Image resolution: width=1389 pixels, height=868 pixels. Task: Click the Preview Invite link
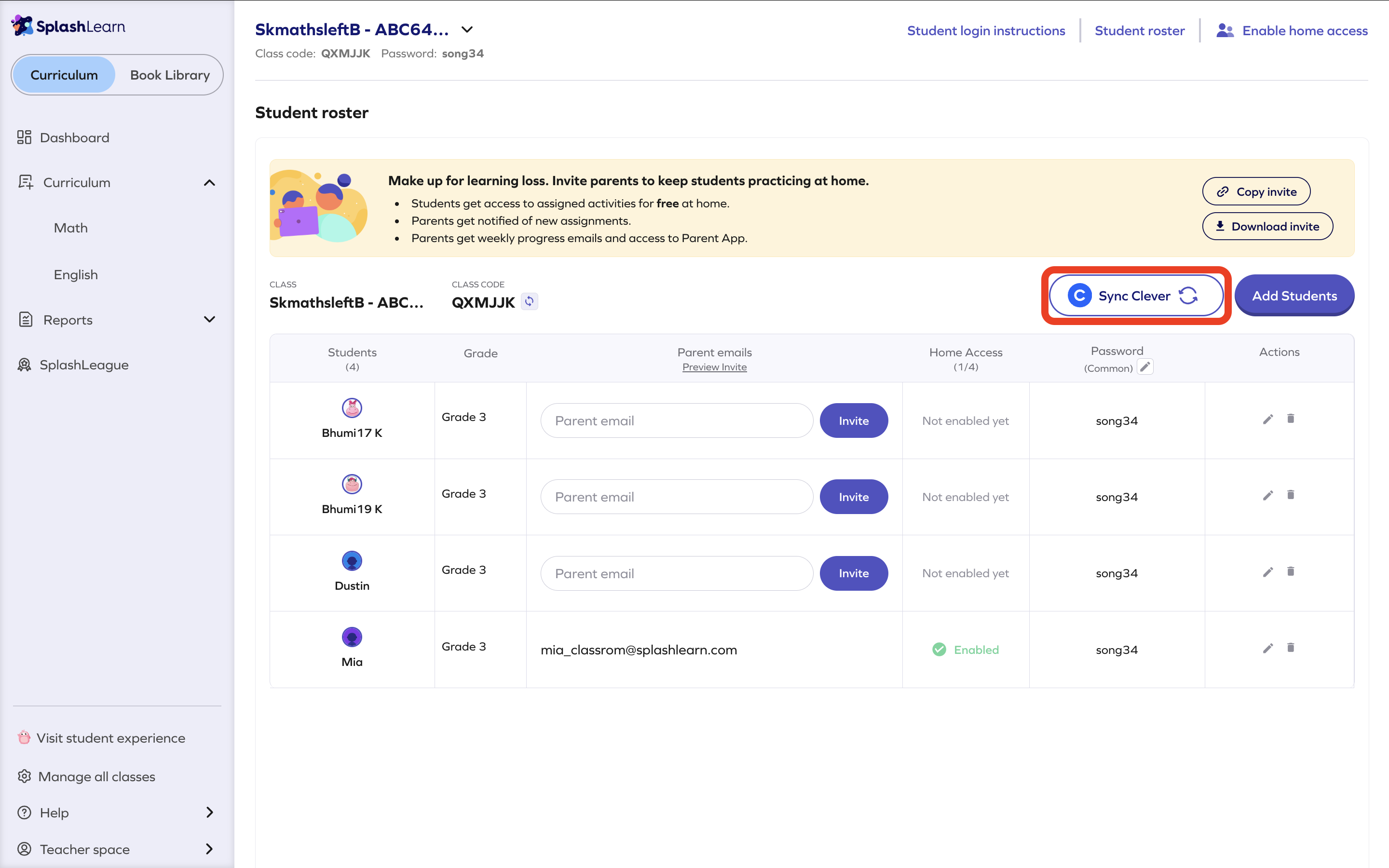click(714, 367)
